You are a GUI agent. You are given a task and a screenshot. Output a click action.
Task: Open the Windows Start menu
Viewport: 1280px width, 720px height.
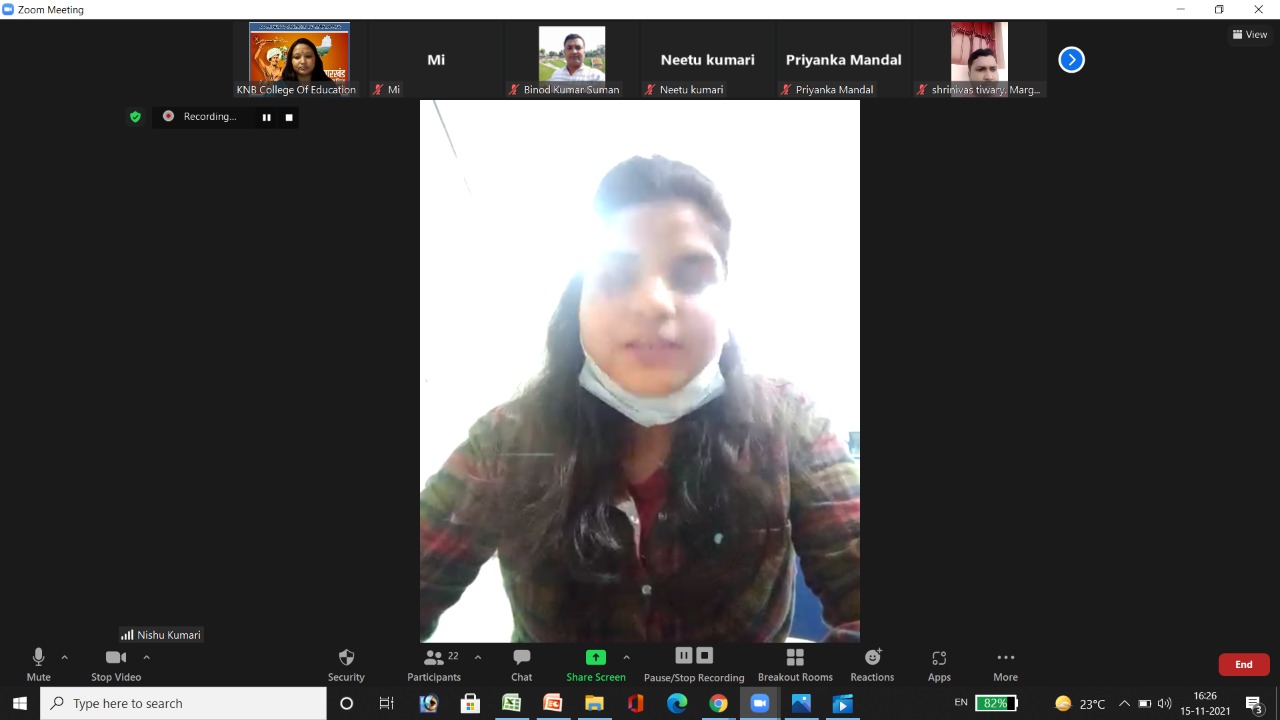coord(20,704)
